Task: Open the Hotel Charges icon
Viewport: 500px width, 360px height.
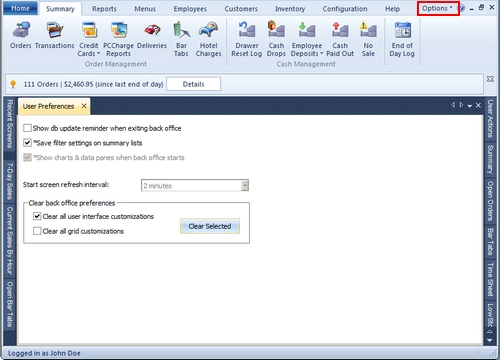Action: (208, 39)
